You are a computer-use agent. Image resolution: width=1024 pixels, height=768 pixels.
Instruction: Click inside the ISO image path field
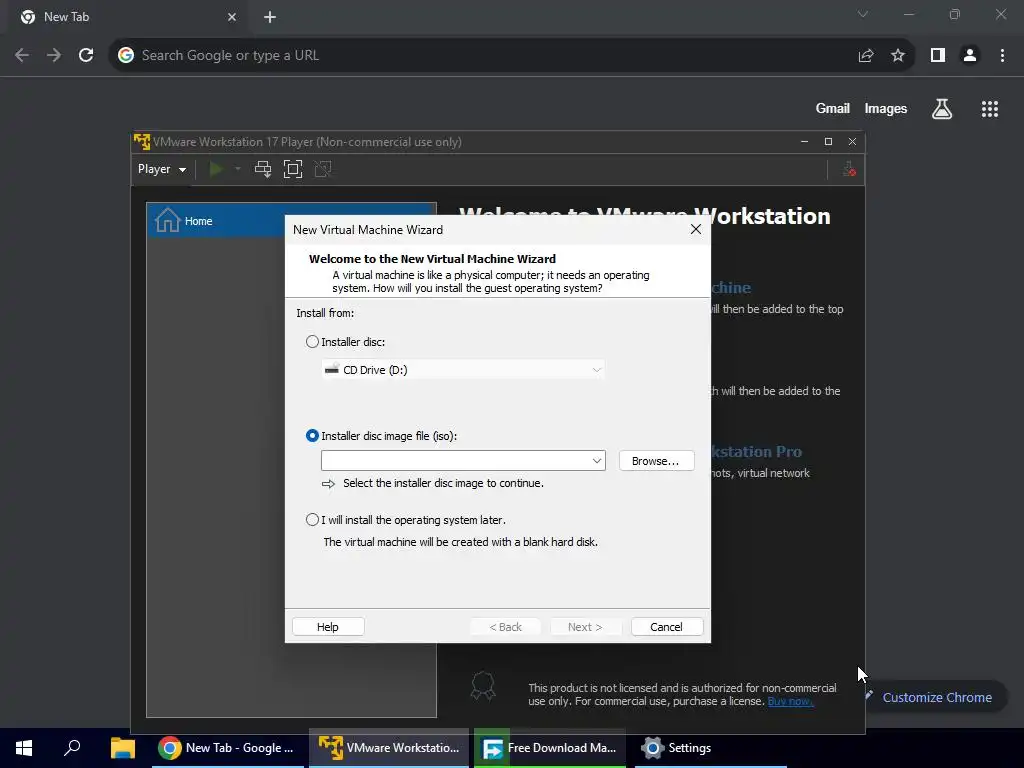(455, 460)
